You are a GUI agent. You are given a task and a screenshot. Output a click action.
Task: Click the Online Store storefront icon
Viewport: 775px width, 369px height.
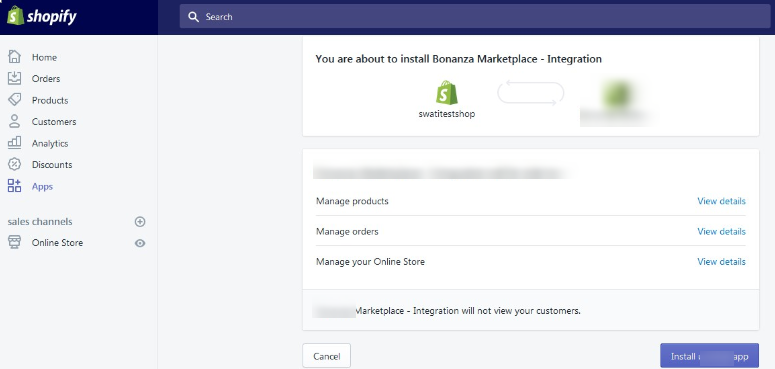click(x=14, y=242)
